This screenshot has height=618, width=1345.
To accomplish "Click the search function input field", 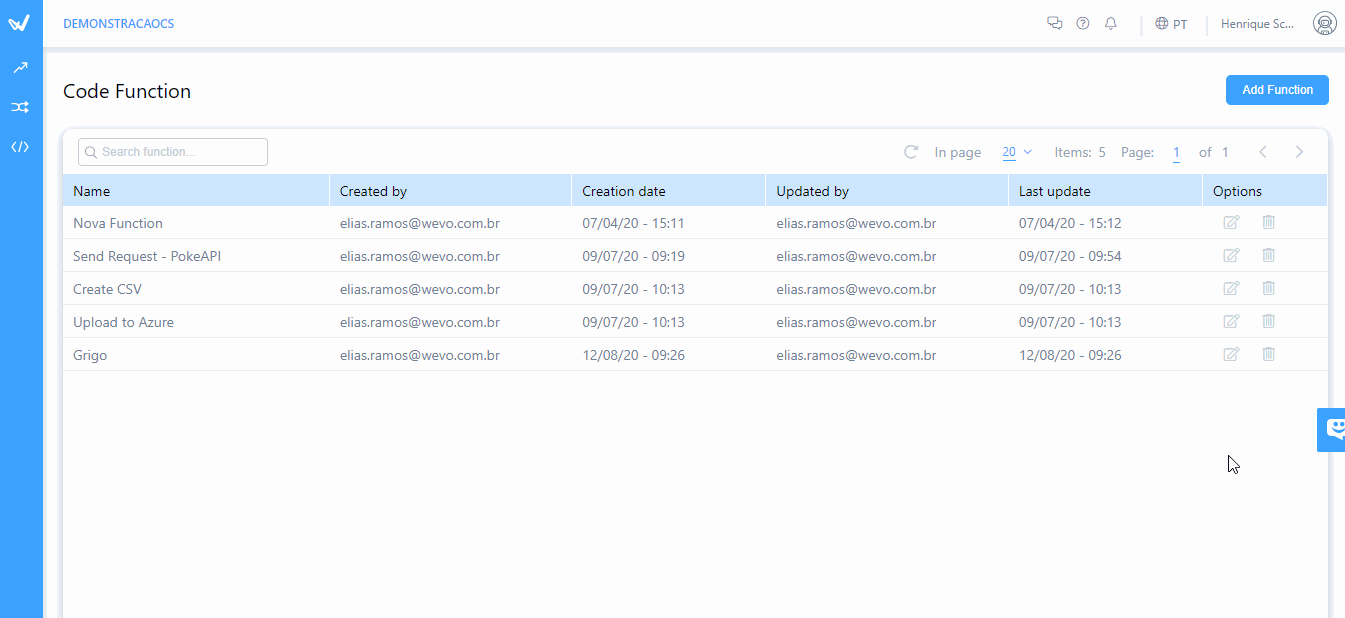I will [172, 151].
